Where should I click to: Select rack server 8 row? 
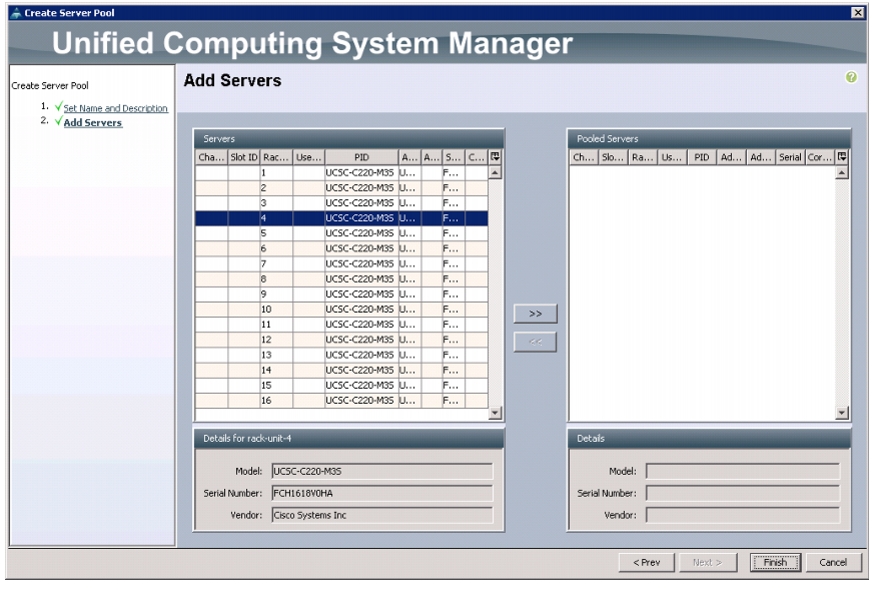(x=341, y=279)
